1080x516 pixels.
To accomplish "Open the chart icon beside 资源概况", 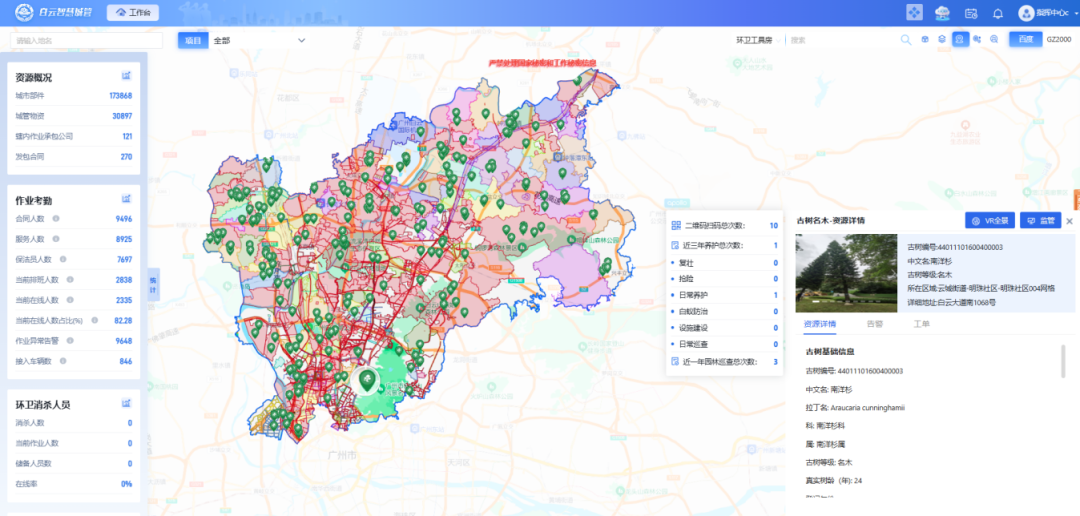I will click(x=126, y=76).
